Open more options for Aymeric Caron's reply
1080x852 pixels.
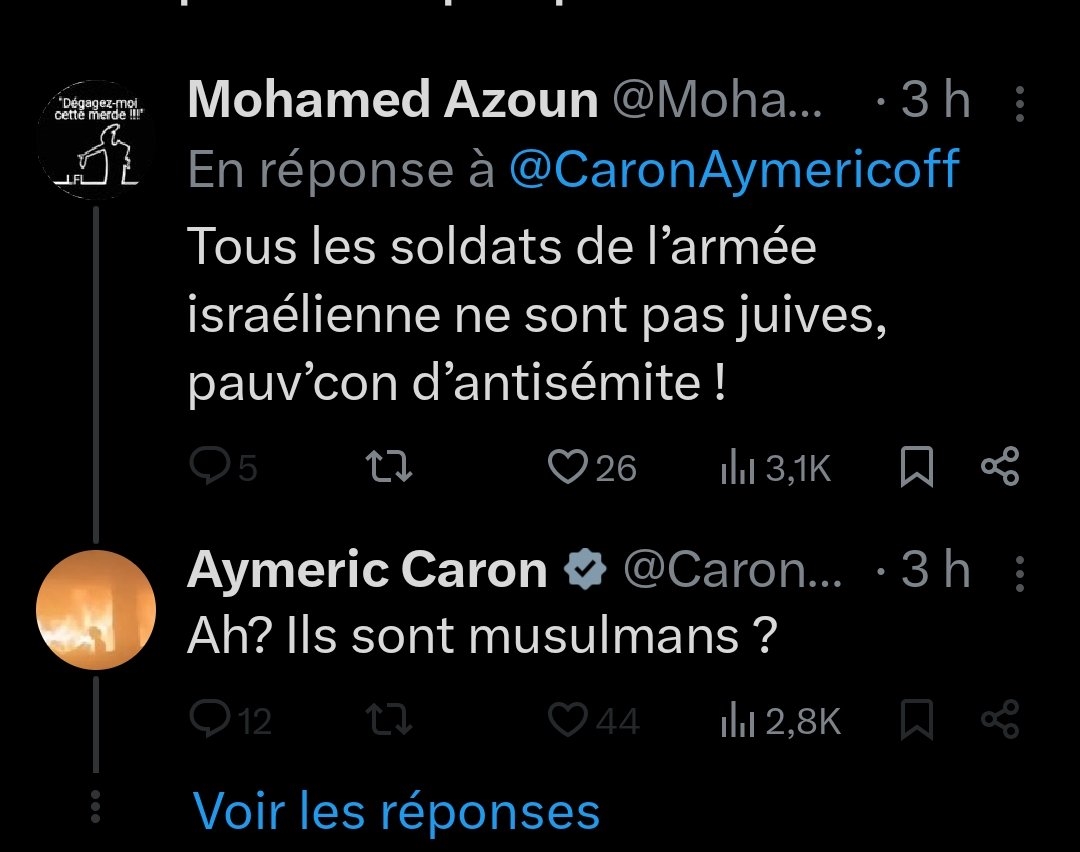[x=1019, y=572]
